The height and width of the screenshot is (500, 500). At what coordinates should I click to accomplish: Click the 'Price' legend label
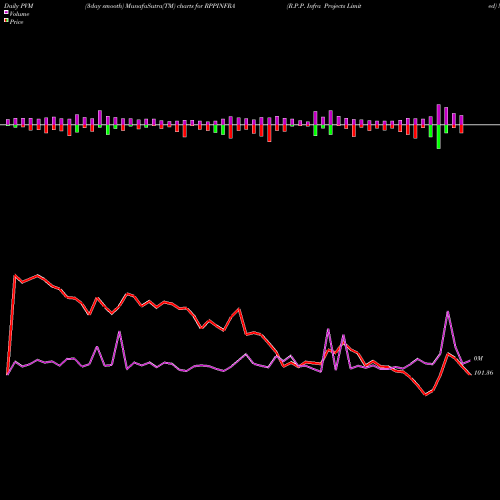16,22
